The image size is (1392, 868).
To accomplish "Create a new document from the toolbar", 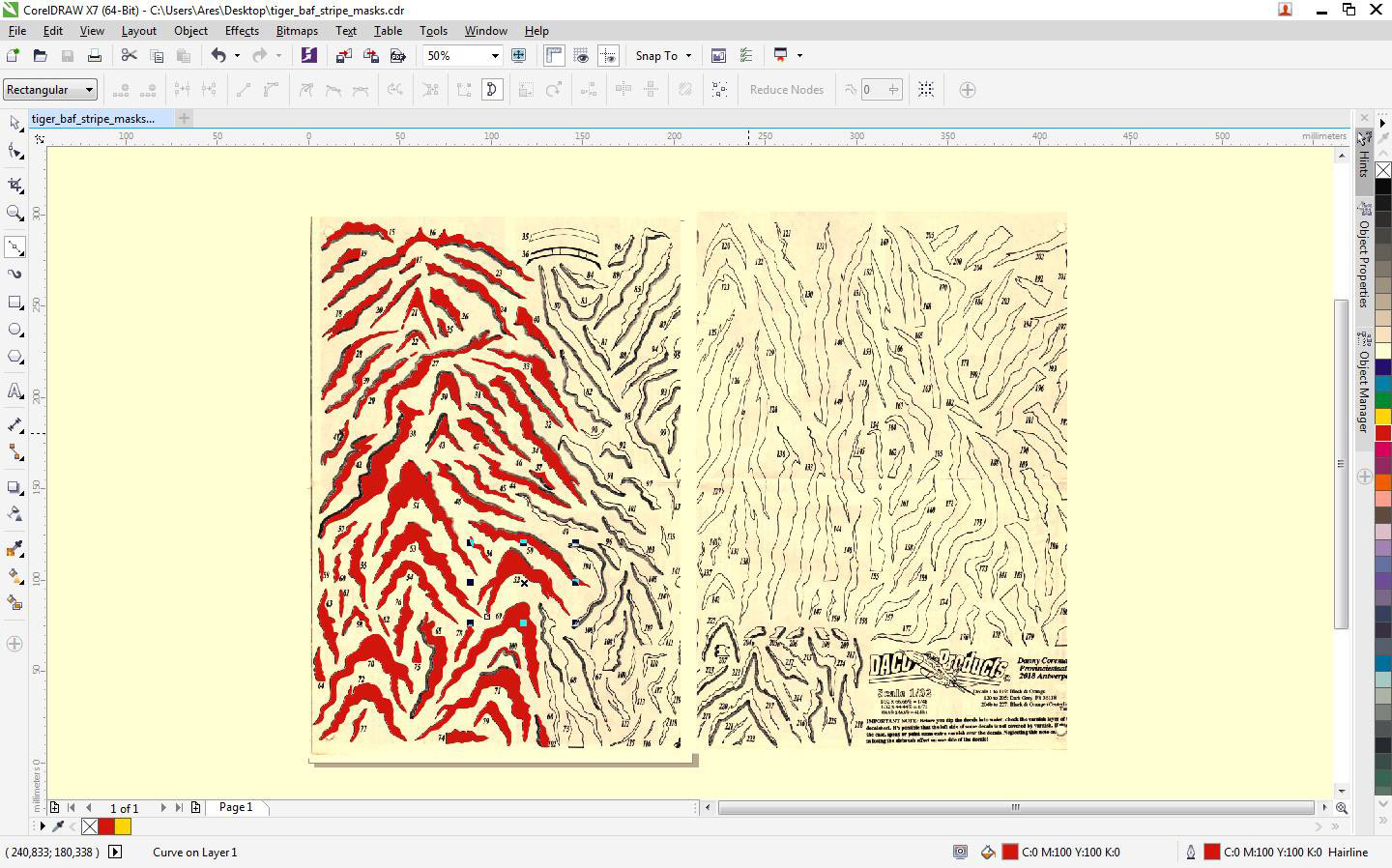I will pos(14,56).
